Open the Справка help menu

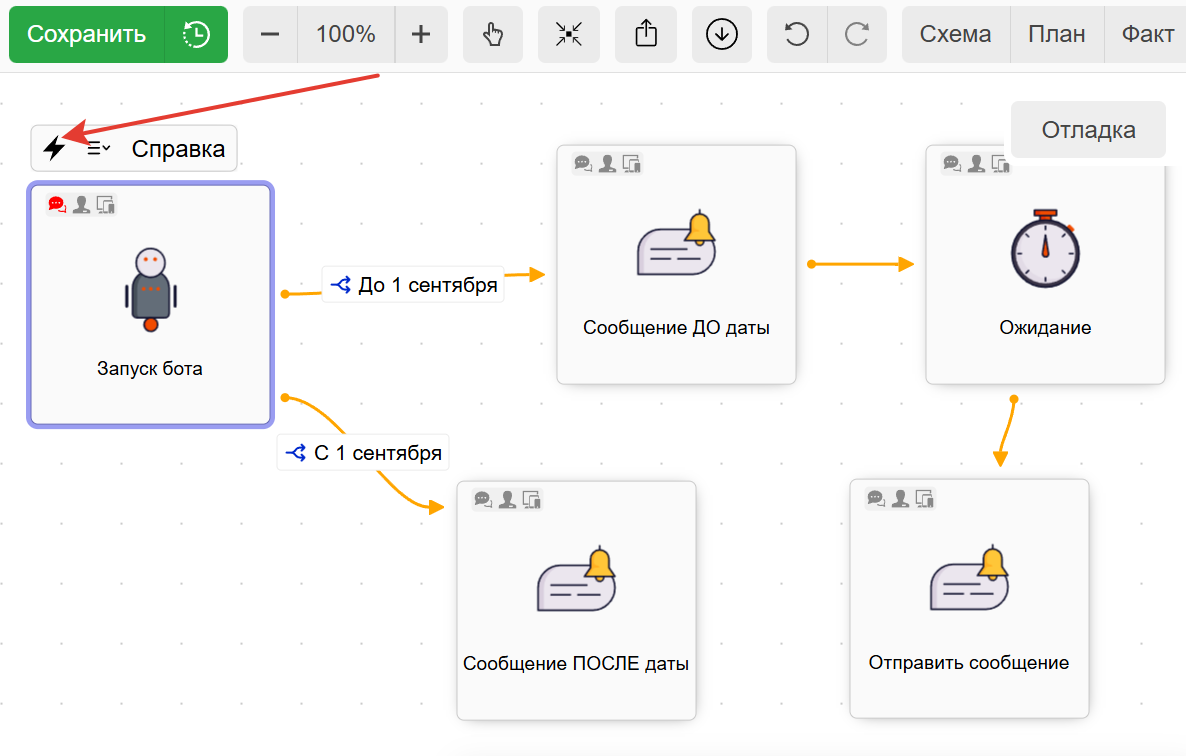pyautogui.click(x=178, y=149)
